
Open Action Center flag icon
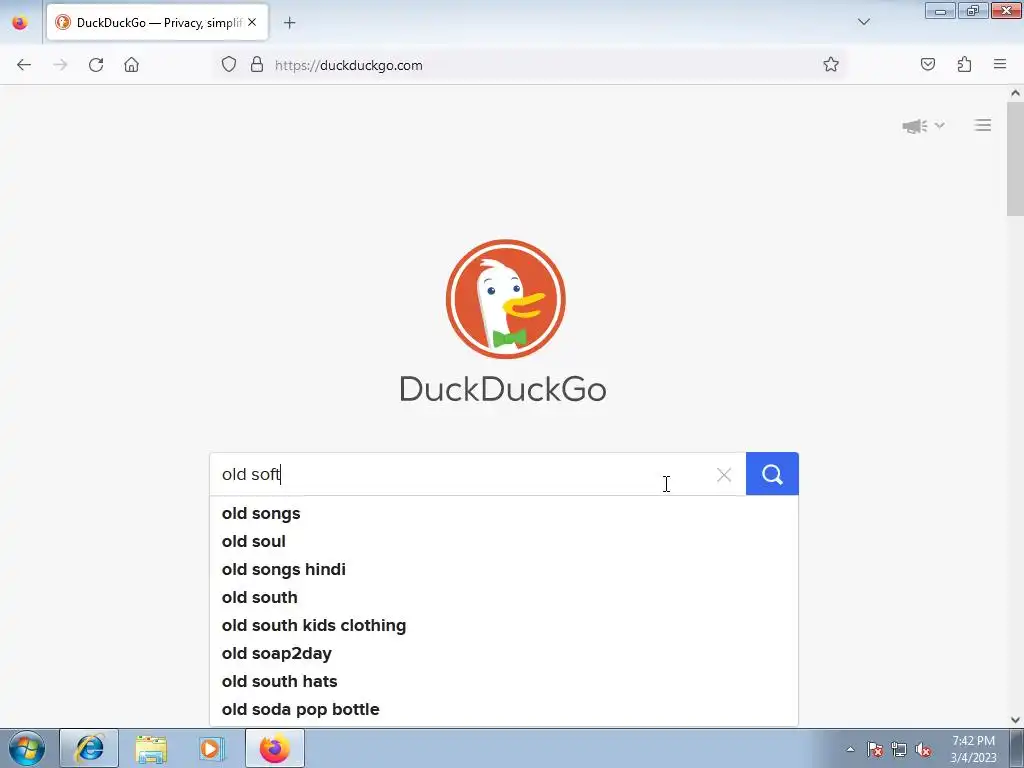[875, 749]
